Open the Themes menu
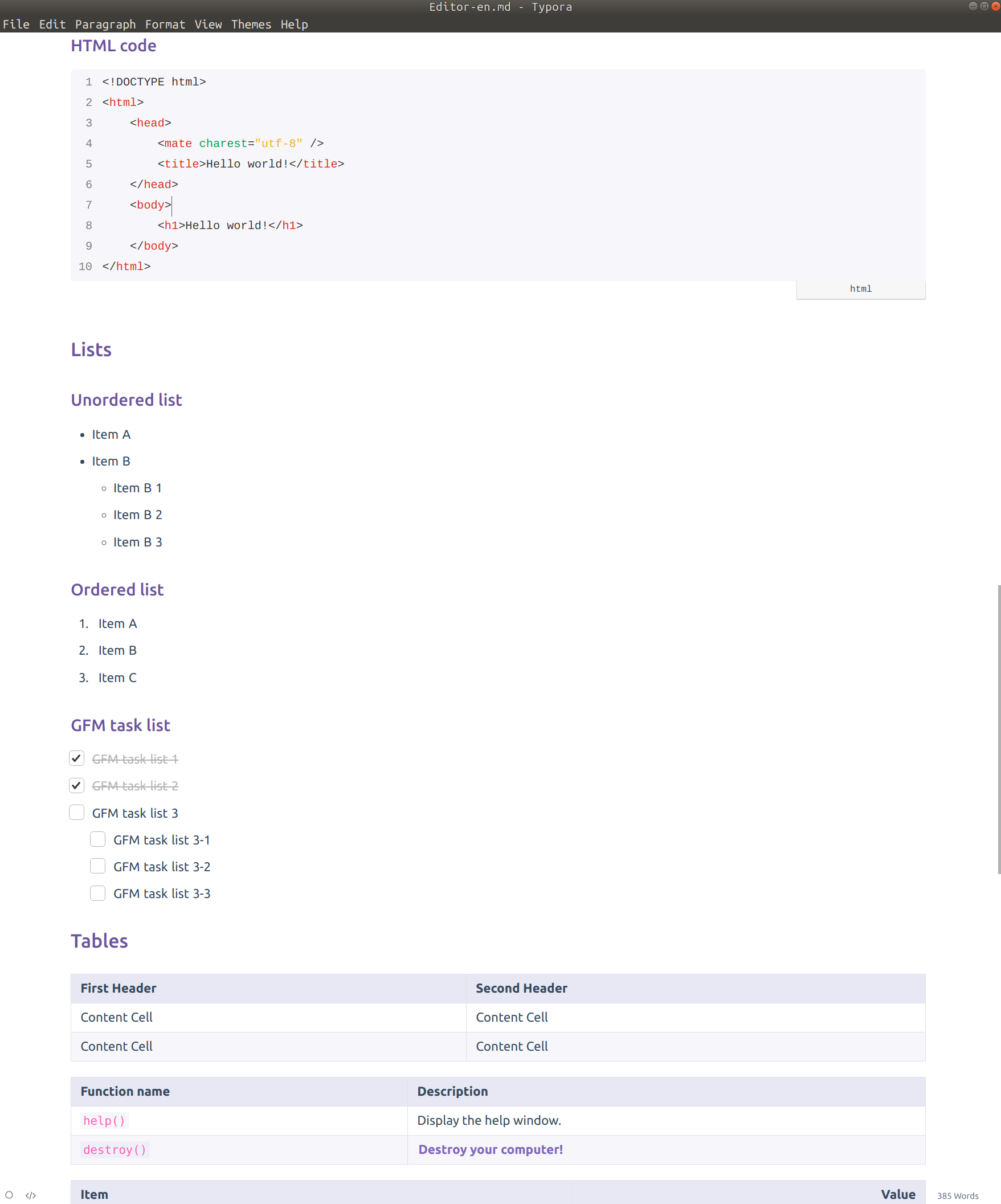Image resolution: width=1001 pixels, height=1204 pixels. click(251, 24)
